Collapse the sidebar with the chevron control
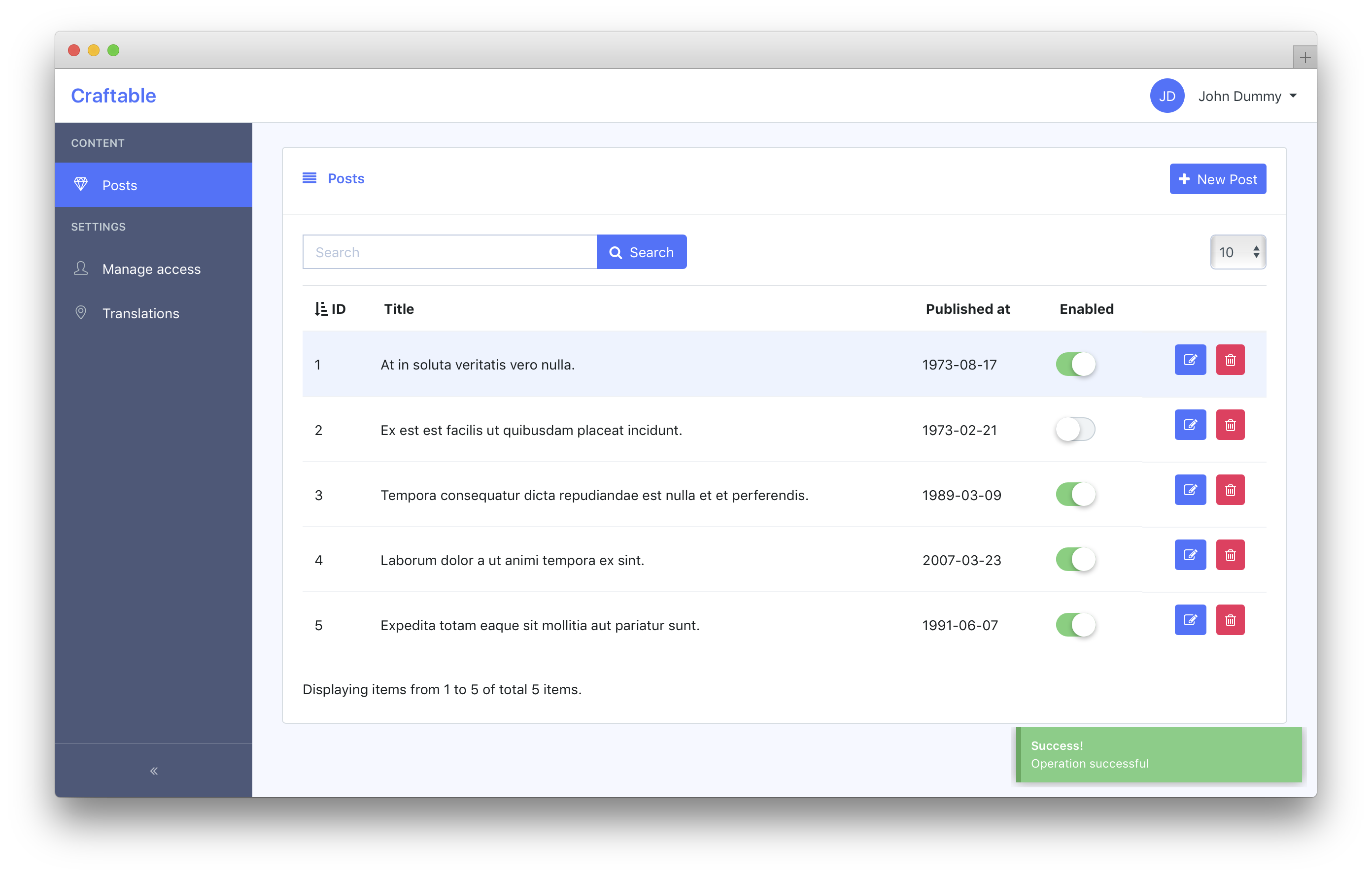 tap(153, 770)
